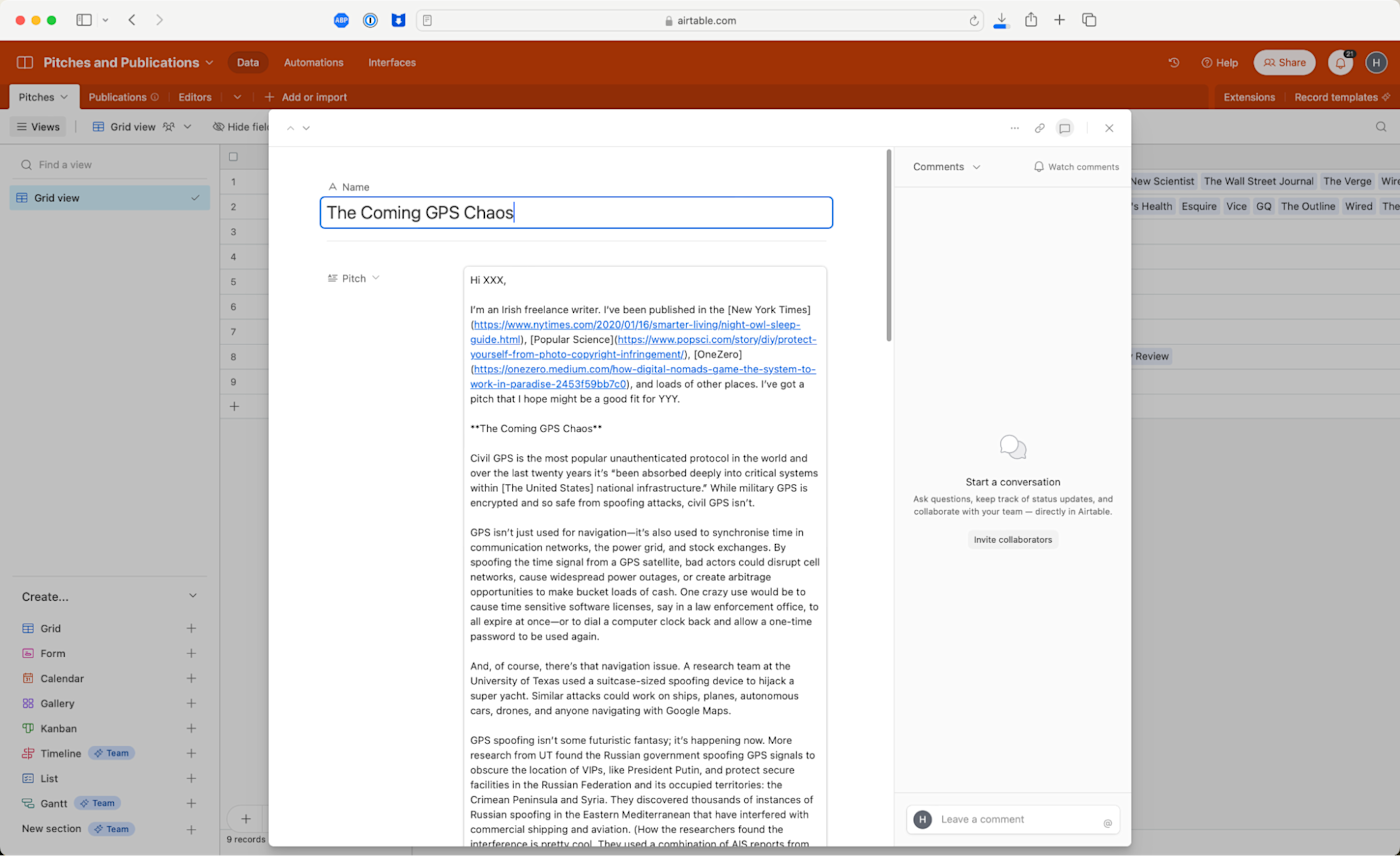1400x856 pixels.
Task: Open the Editors table tab
Action: [x=195, y=97]
